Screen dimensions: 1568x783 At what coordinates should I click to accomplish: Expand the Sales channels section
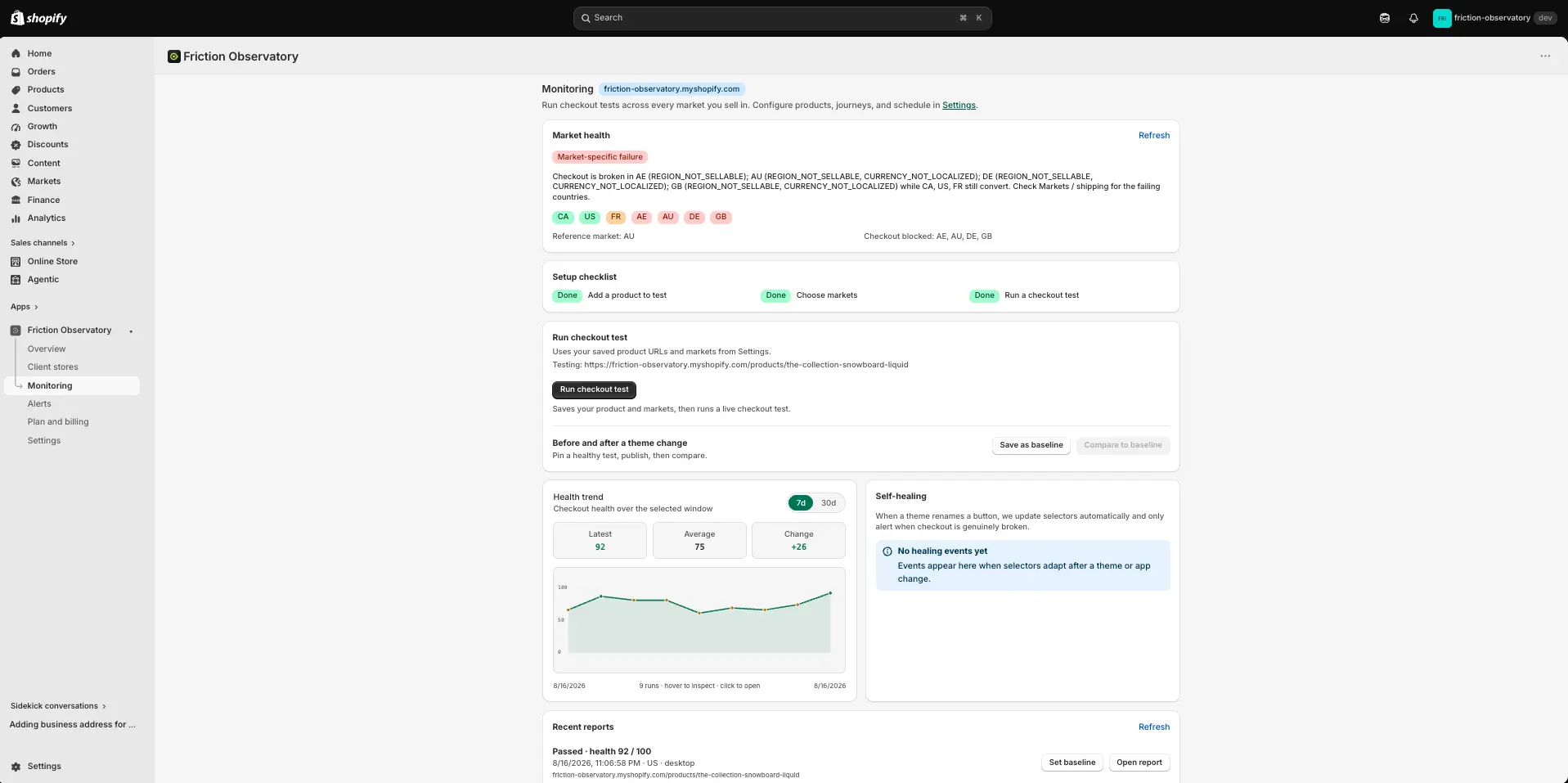[x=43, y=243]
